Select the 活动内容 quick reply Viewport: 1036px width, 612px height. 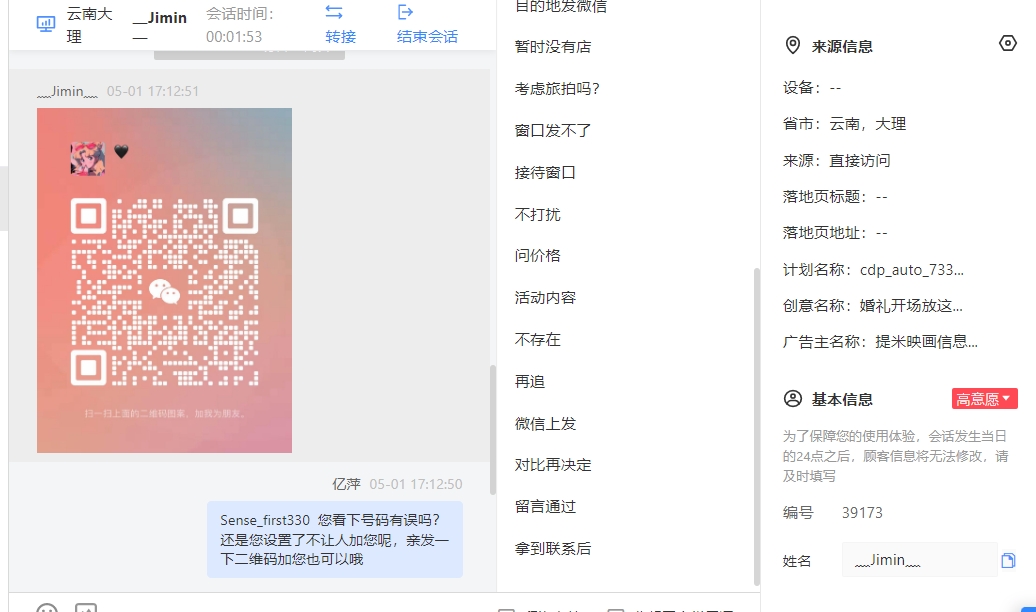pos(545,298)
